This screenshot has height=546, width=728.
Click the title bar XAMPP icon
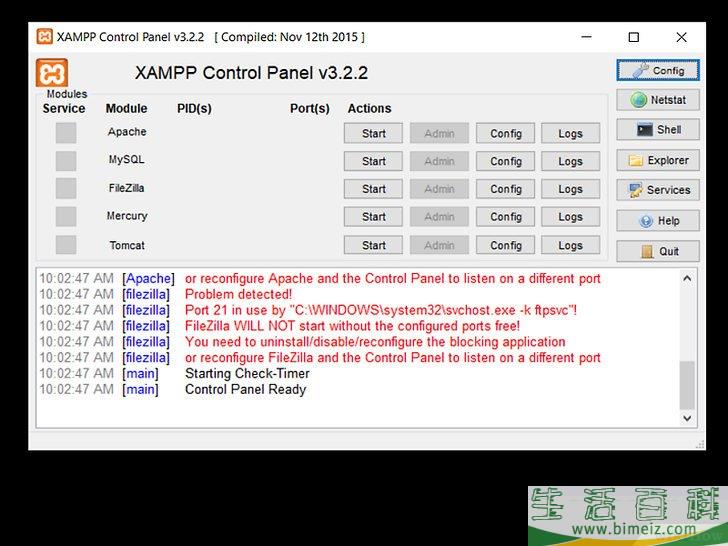coord(45,37)
